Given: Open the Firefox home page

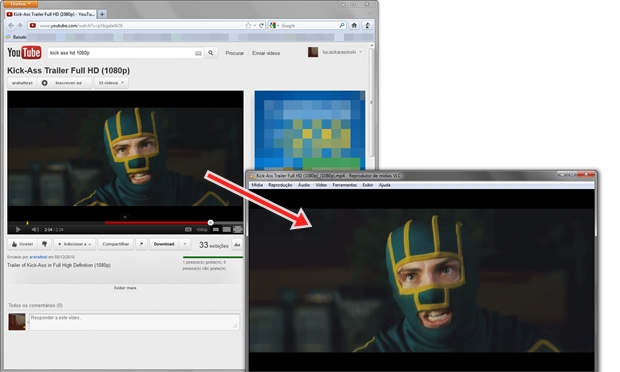Looking at the screenshot, I should tap(354, 25).
